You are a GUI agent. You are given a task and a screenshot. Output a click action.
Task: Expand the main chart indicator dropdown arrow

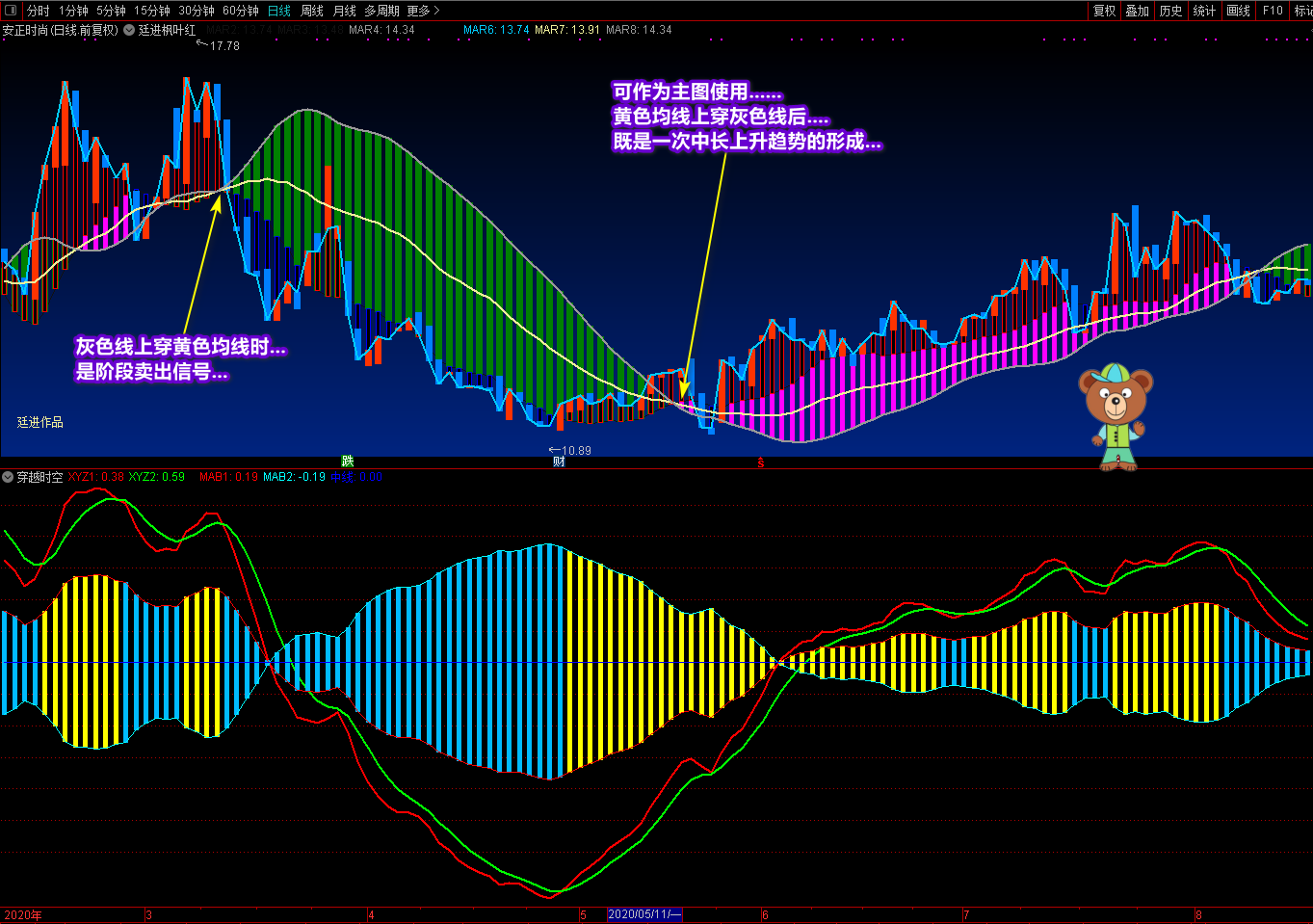[x=129, y=30]
